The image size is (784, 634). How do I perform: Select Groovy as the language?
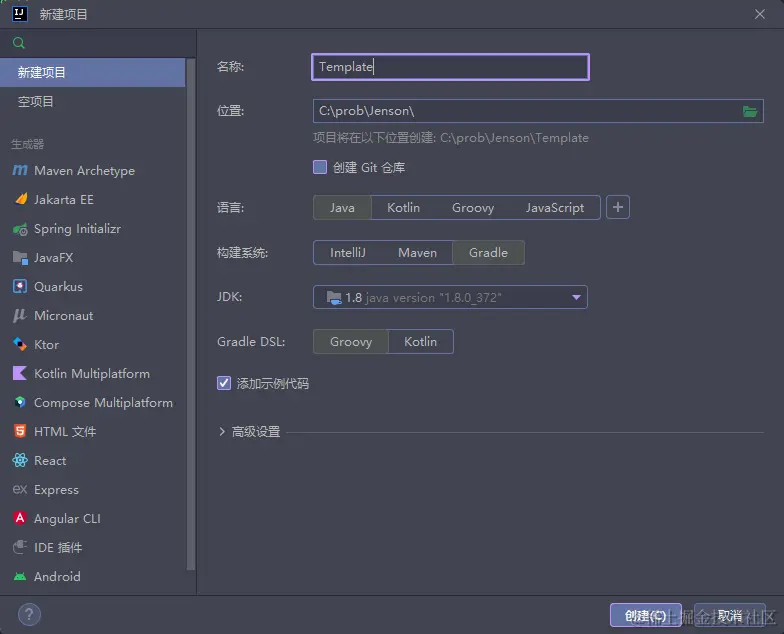coord(473,208)
